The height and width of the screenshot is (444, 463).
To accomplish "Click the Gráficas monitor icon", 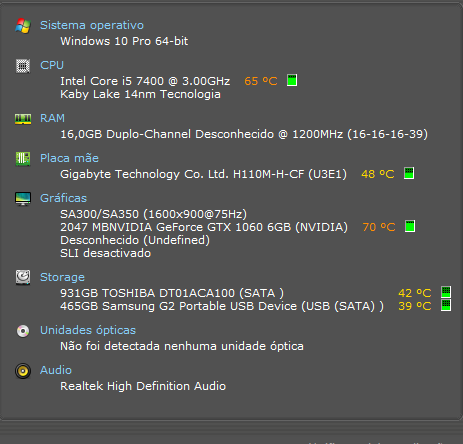I will [23, 199].
